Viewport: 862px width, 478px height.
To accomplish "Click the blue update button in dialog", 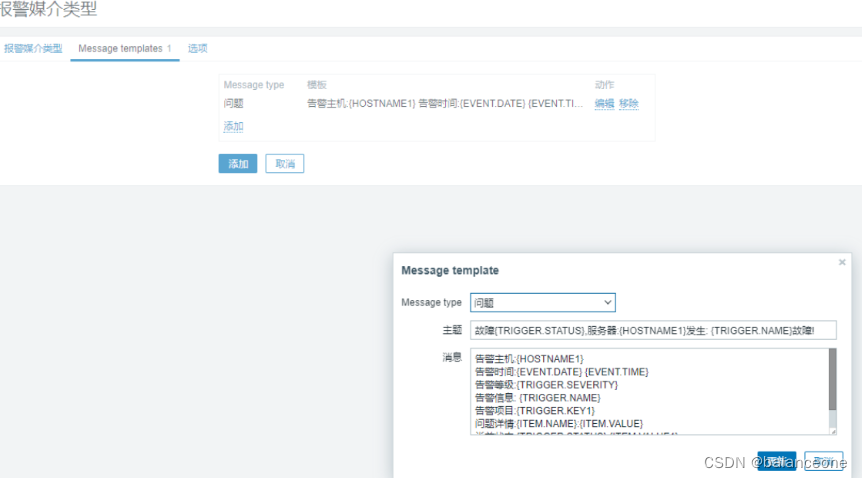I will 776,461.
